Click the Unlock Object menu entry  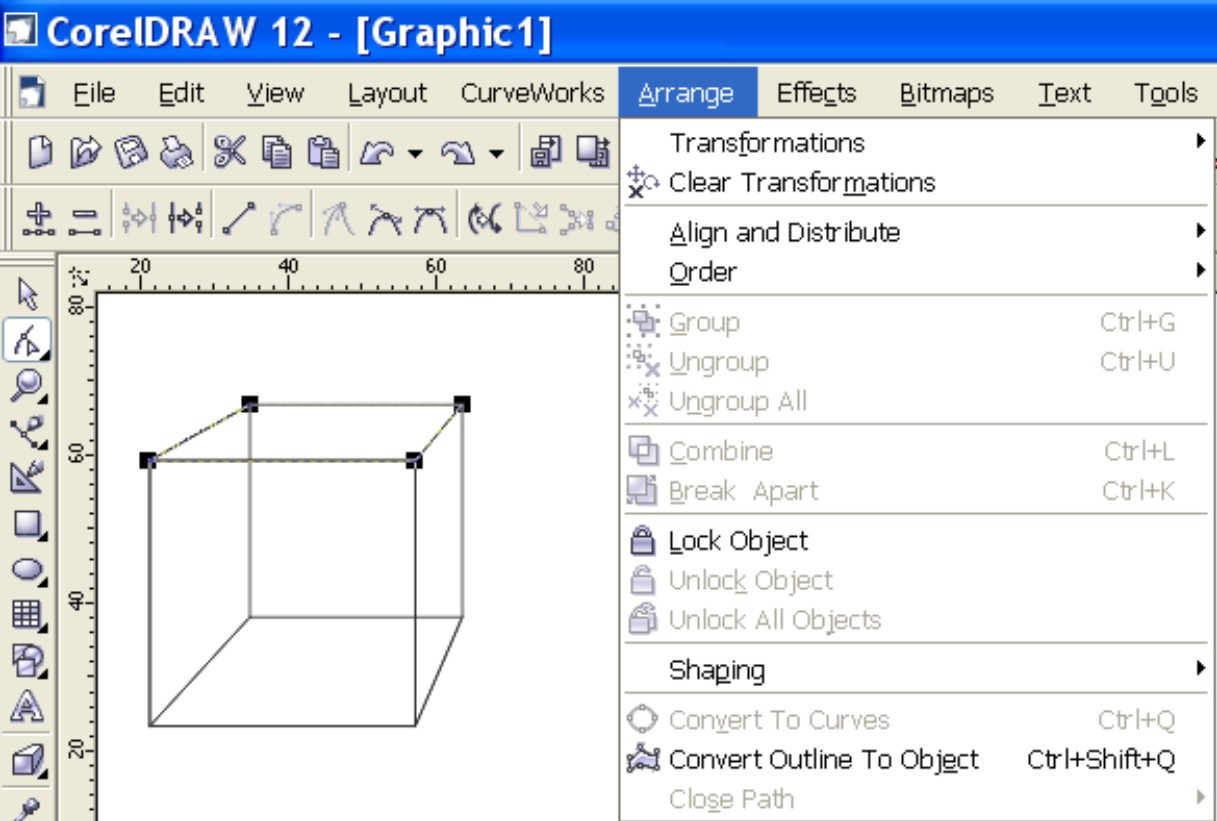[916, 580]
